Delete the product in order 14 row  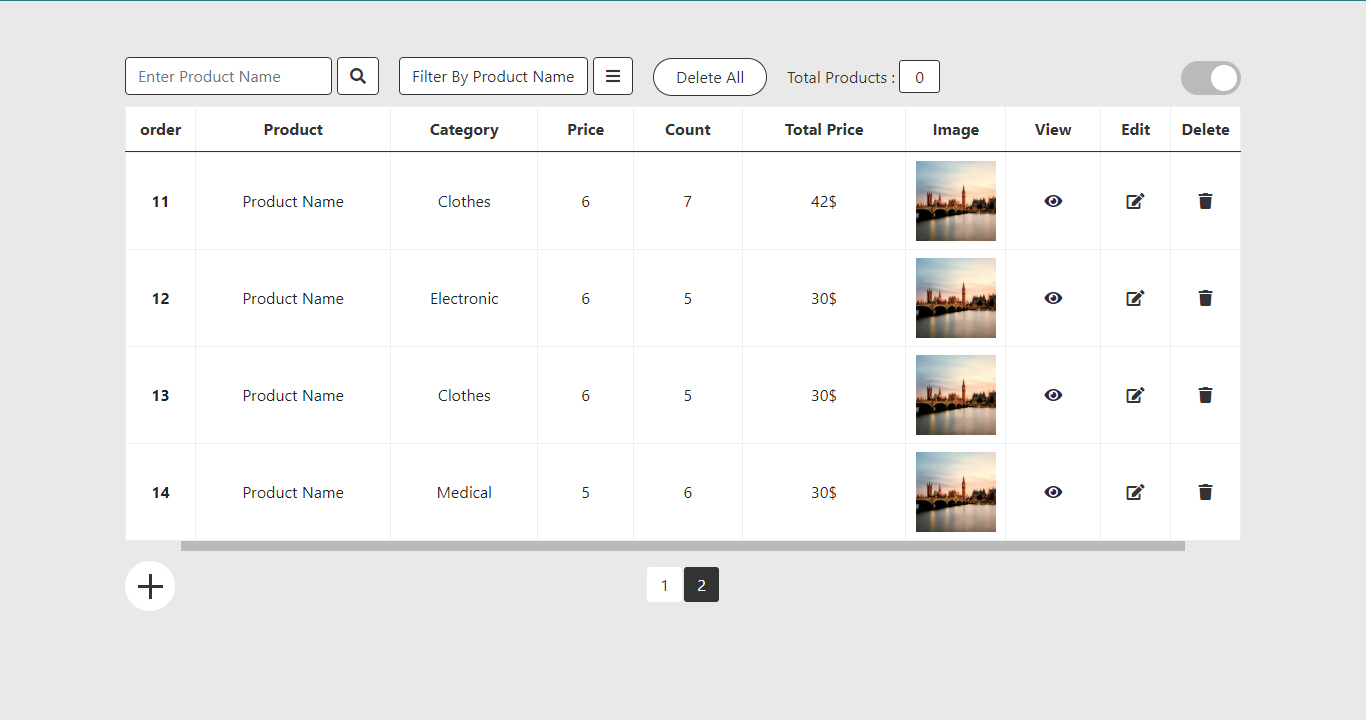(x=1205, y=492)
